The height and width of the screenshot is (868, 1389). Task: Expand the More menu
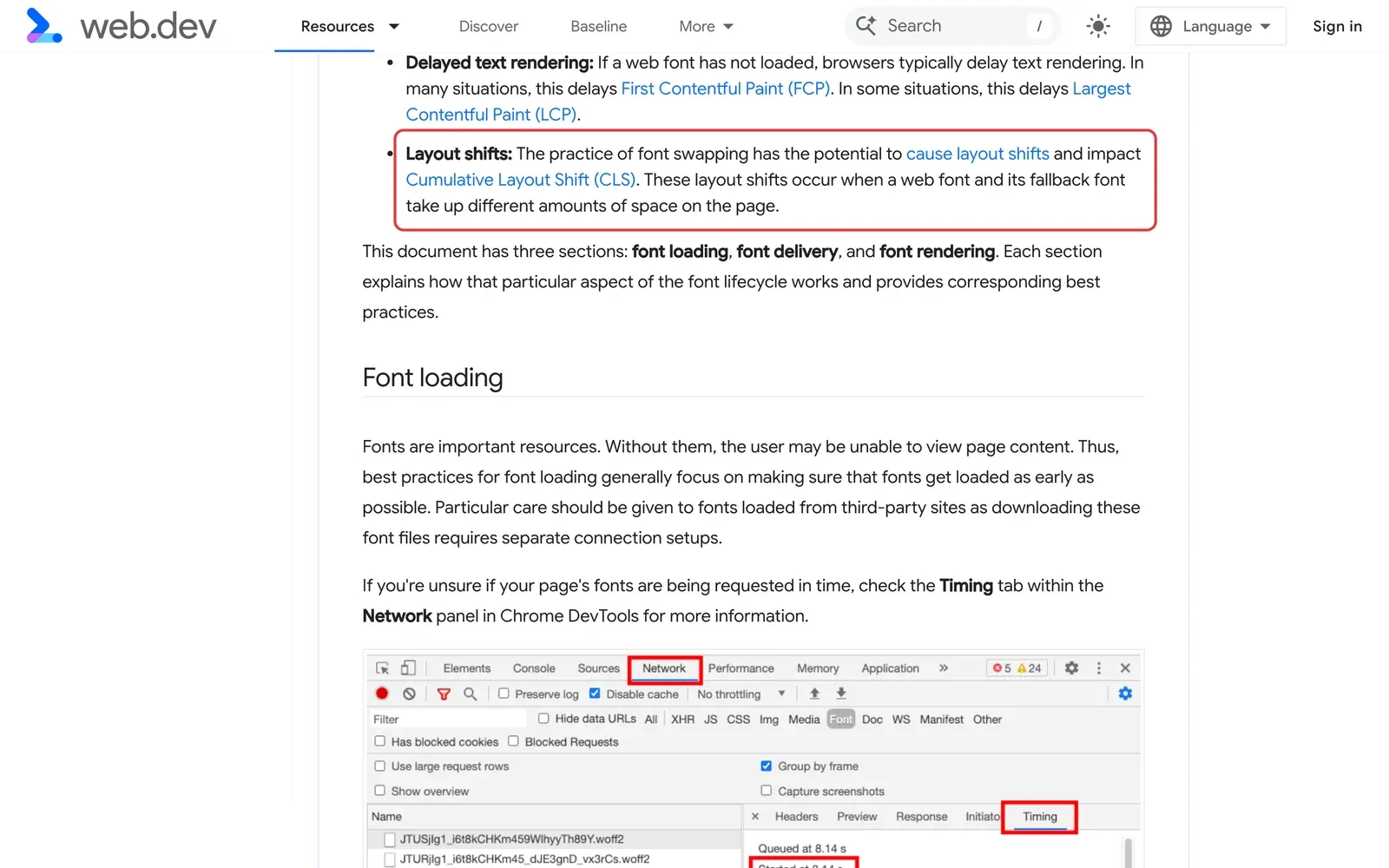point(707,26)
